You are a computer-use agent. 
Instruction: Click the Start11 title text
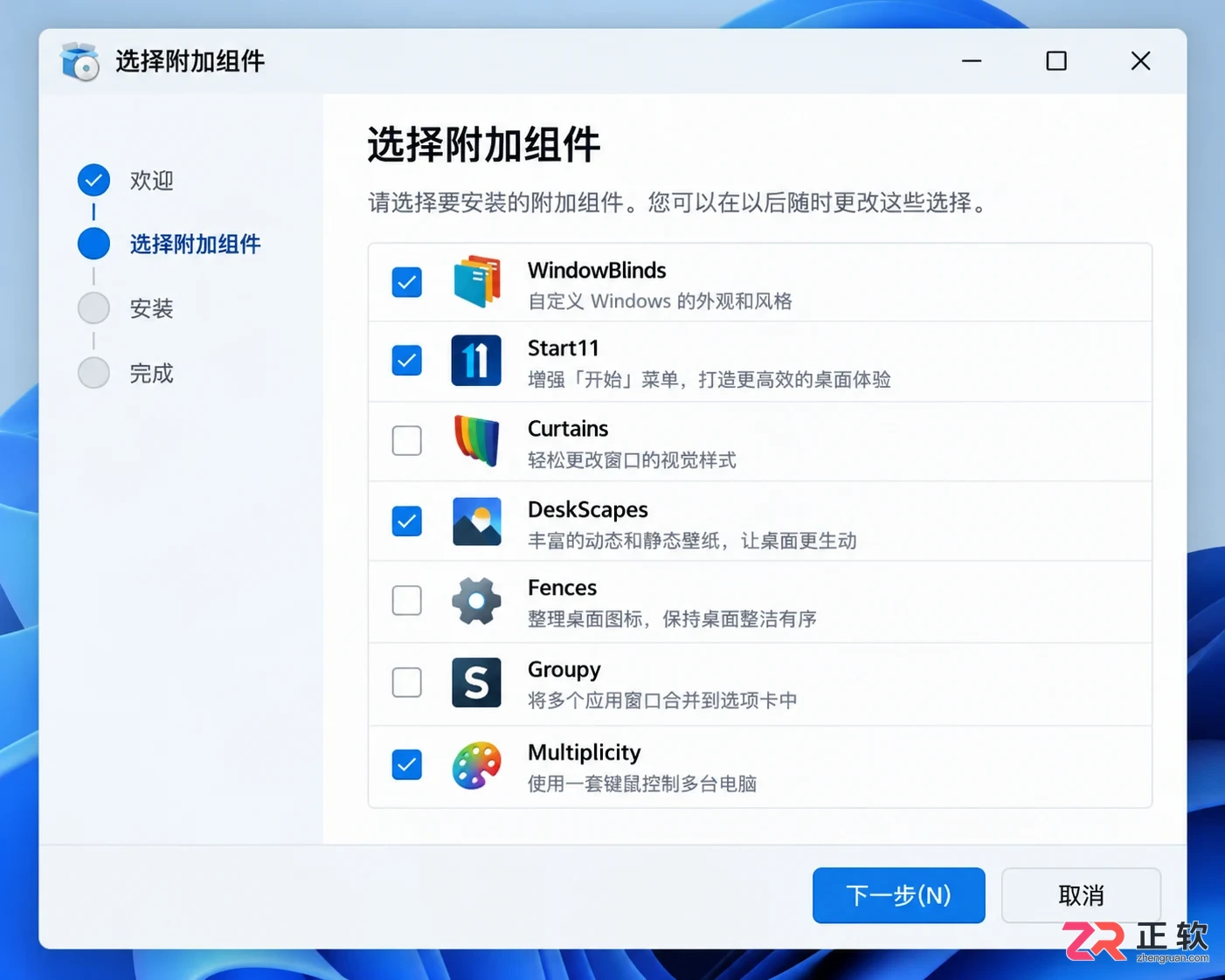(x=564, y=348)
